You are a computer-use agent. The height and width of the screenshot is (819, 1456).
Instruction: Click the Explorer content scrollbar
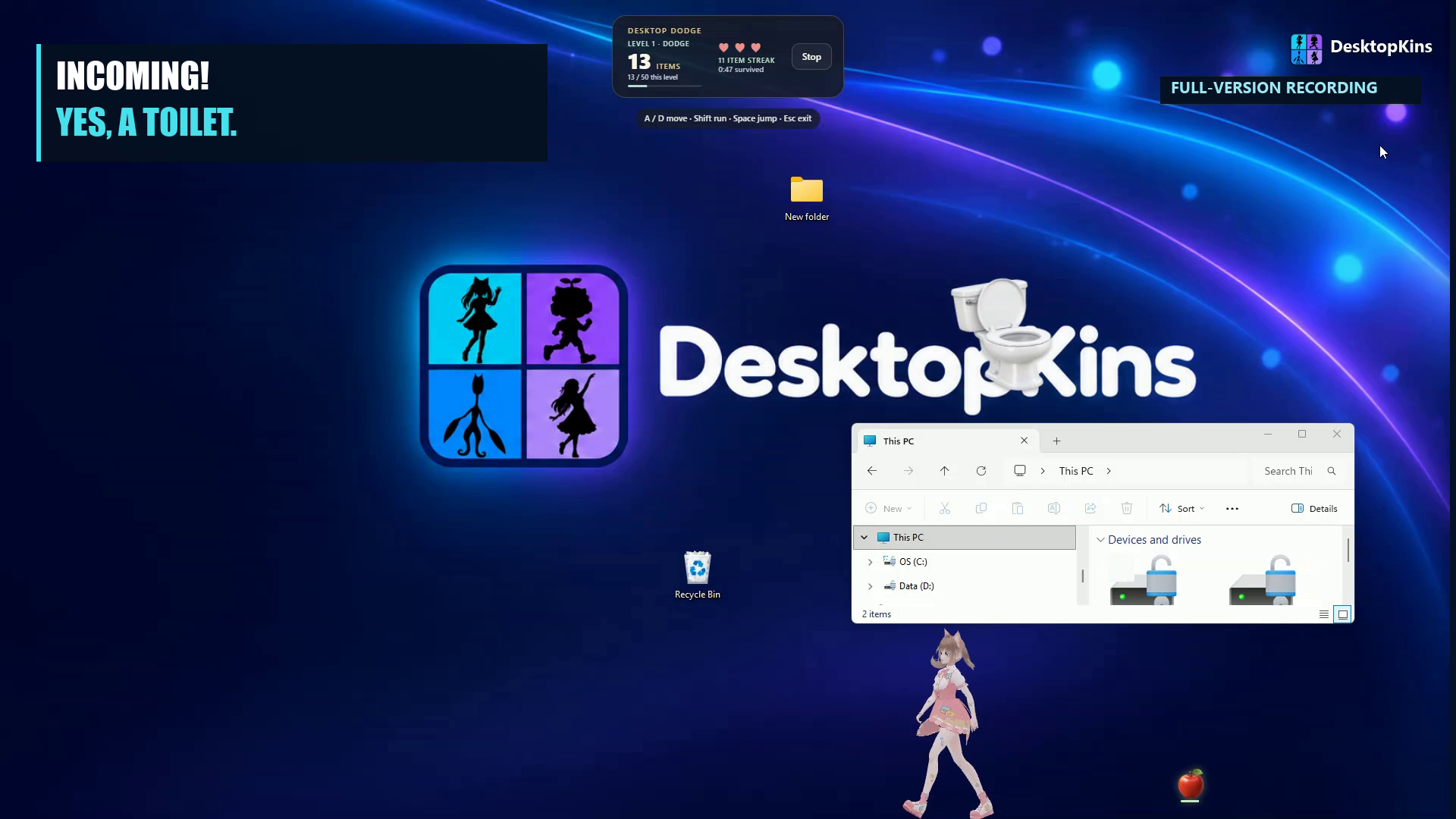pyautogui.click(x=1348, y=551)
